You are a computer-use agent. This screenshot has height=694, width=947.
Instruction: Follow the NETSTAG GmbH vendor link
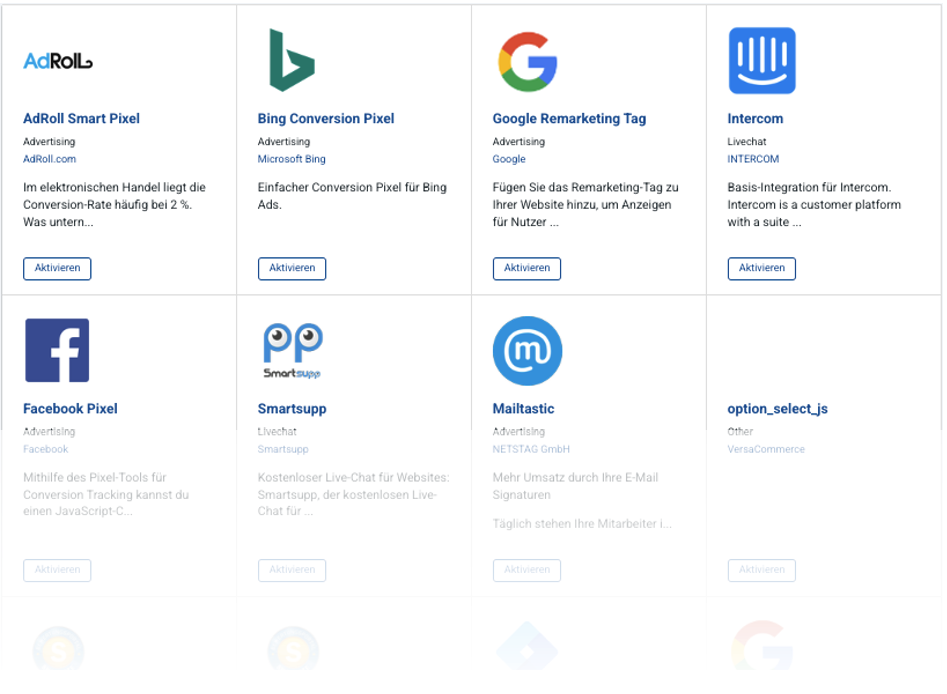click(x=531, y=449)
